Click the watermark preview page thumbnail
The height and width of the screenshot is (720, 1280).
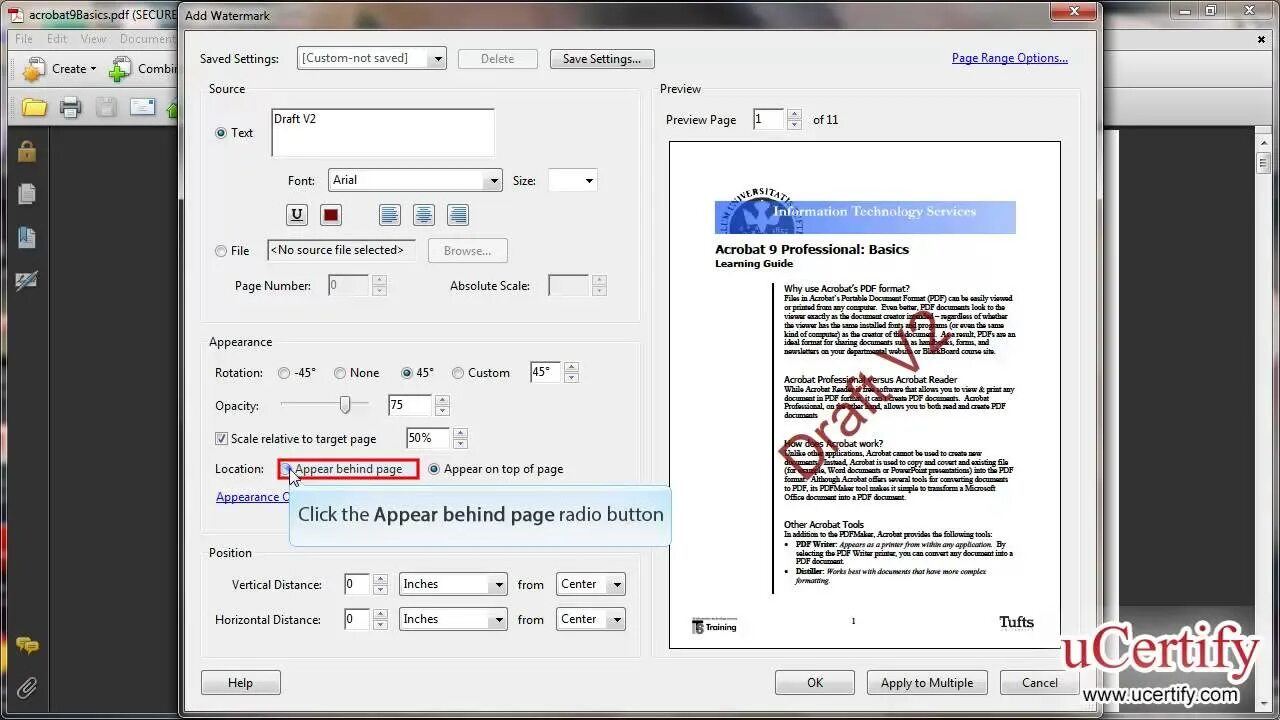(x=865, y=395)
